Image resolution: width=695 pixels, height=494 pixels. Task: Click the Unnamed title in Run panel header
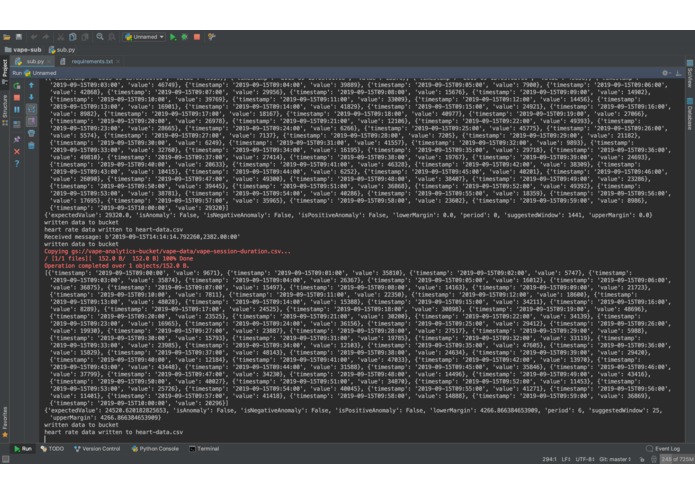point(44,73)
